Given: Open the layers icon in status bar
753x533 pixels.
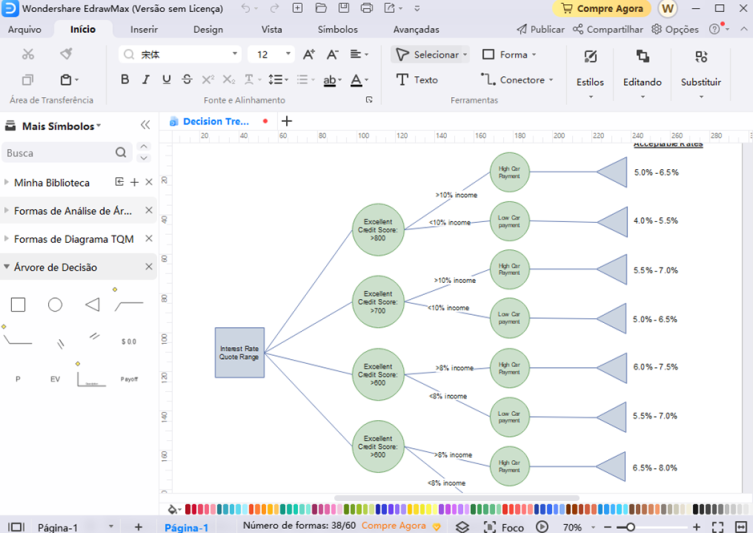Looking at the screenshot, I should click(x=462, y=526).
